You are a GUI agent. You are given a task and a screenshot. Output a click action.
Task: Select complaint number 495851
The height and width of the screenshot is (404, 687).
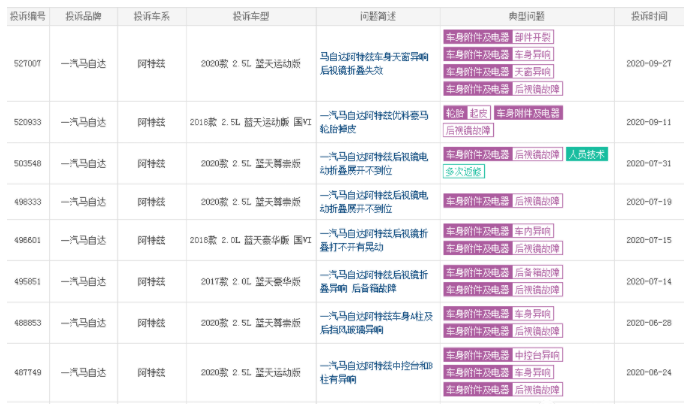(x=28, y=281)
